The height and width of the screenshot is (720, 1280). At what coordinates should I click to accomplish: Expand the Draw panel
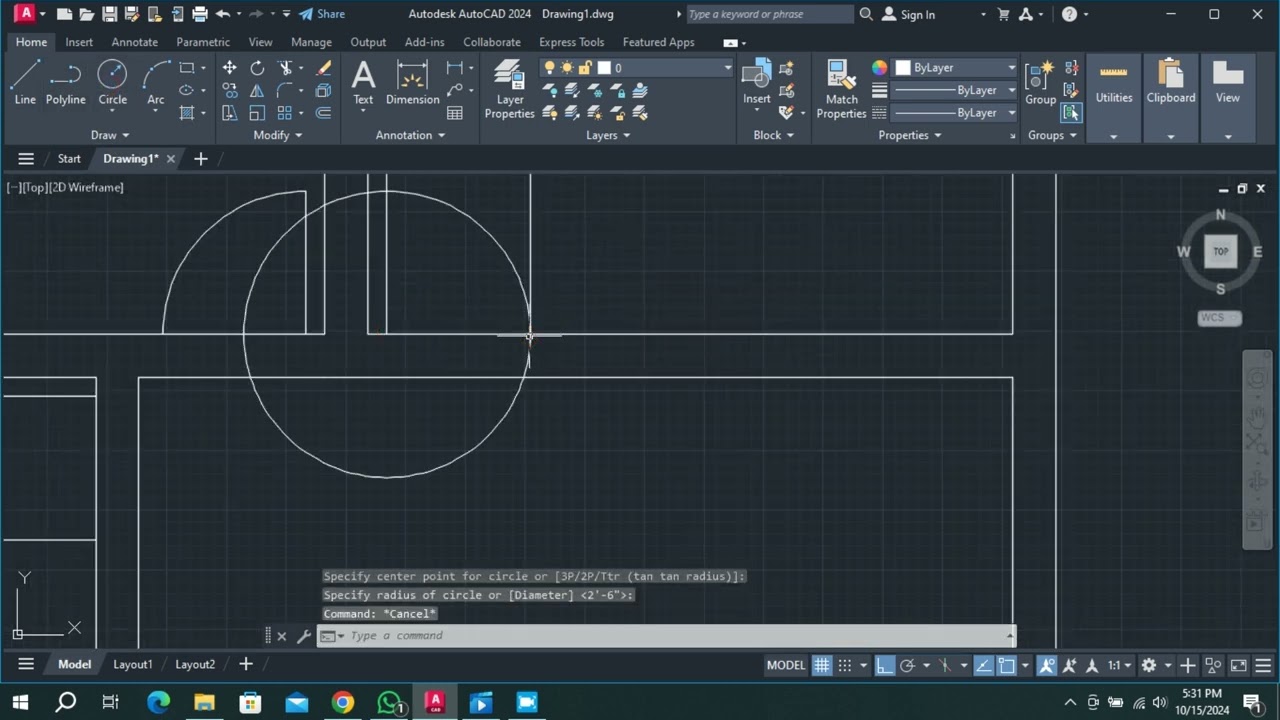point(110,135)
